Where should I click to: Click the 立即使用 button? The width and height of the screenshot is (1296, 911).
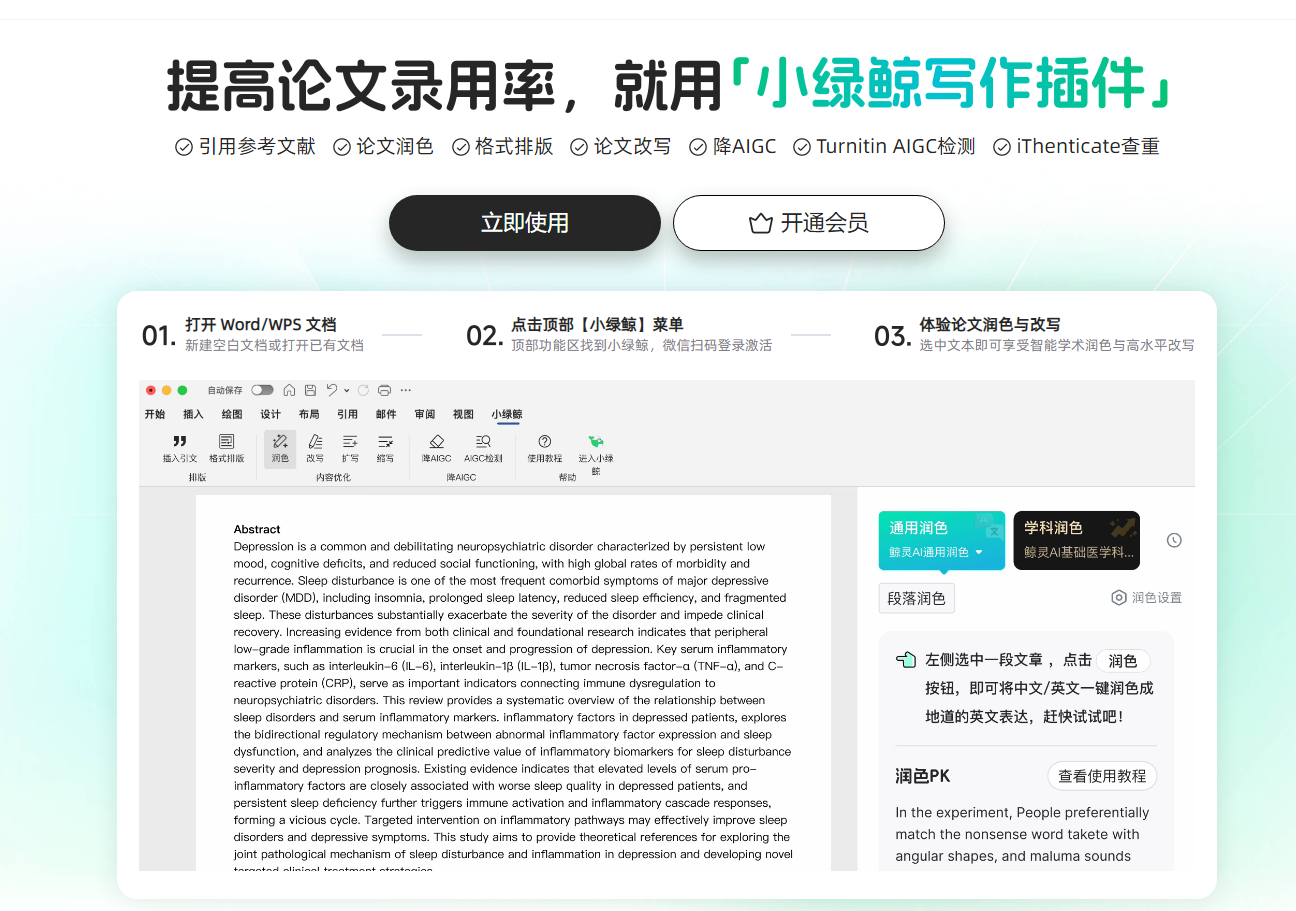(525, 223)
